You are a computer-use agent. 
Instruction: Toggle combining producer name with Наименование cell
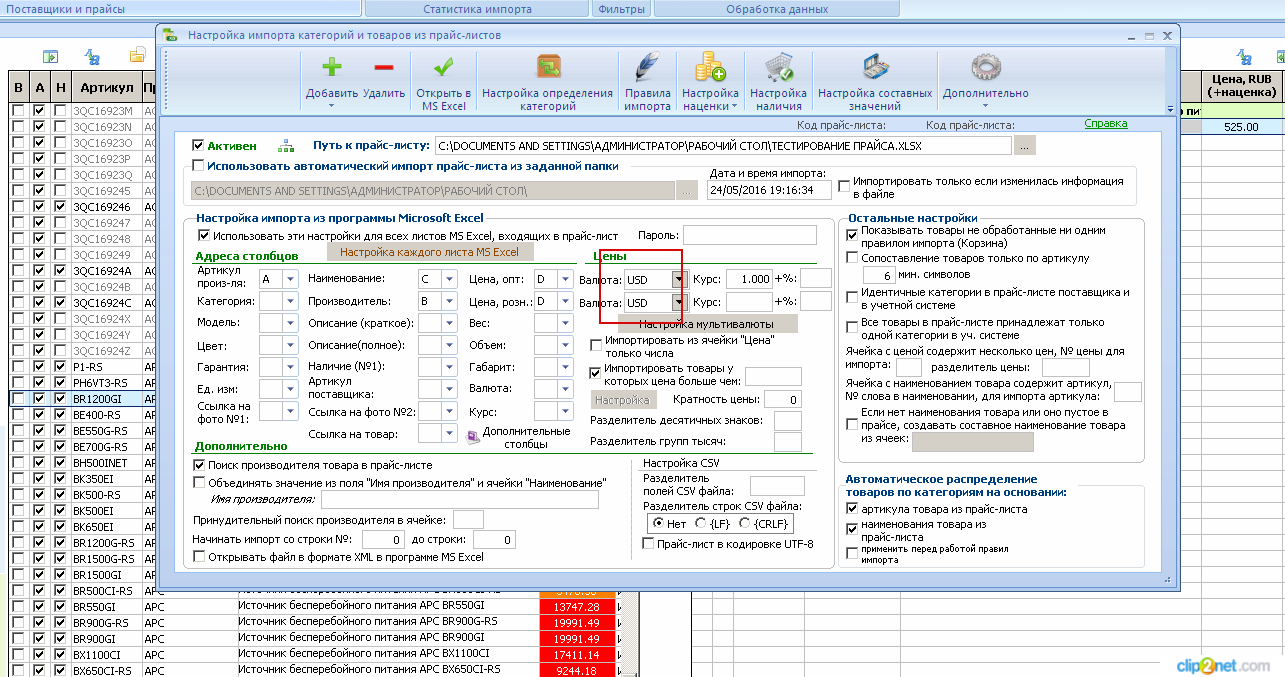(x=200, y=482)
